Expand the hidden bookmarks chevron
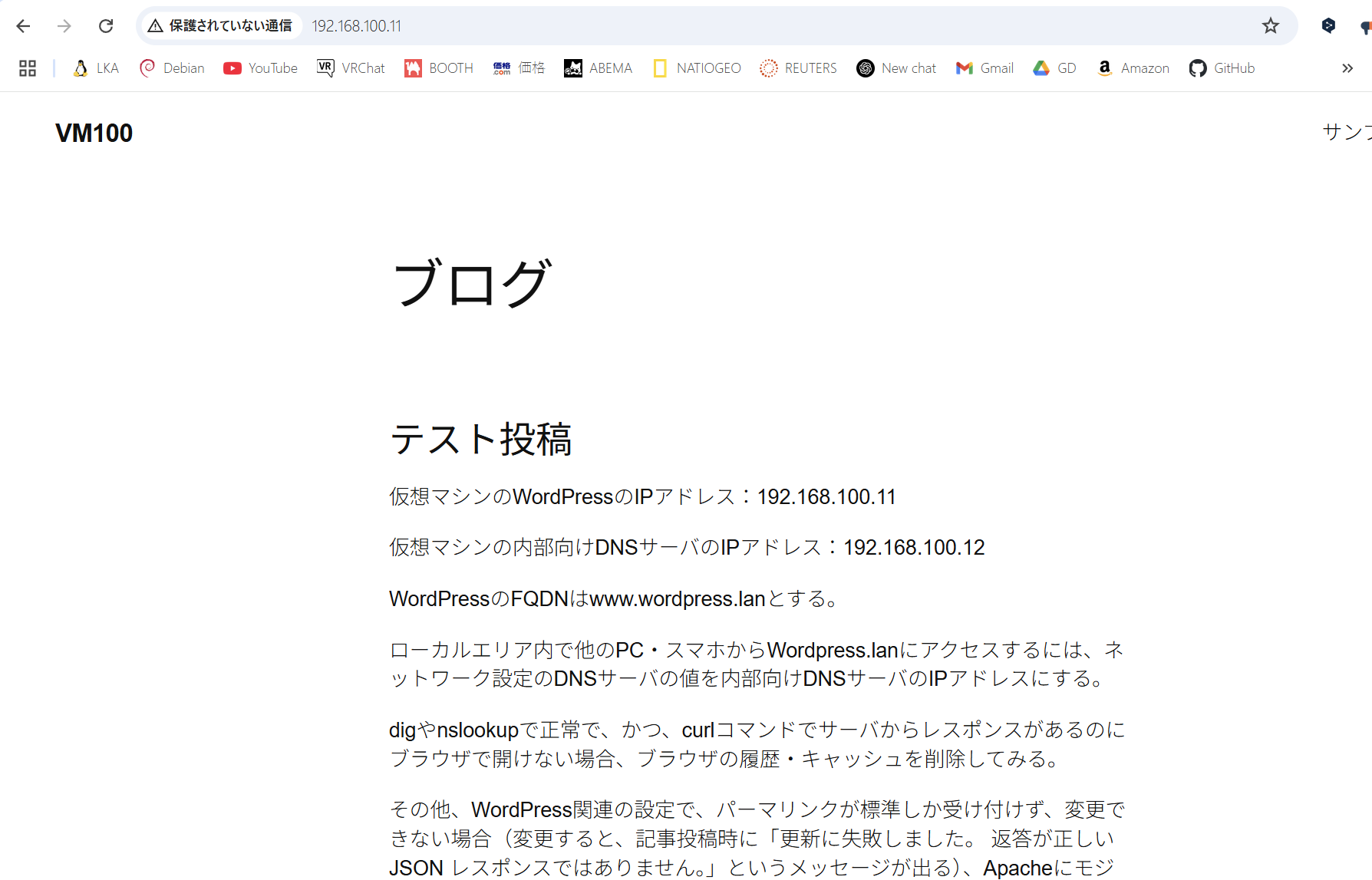The image size is (1372, 880). click(1347, 68)
